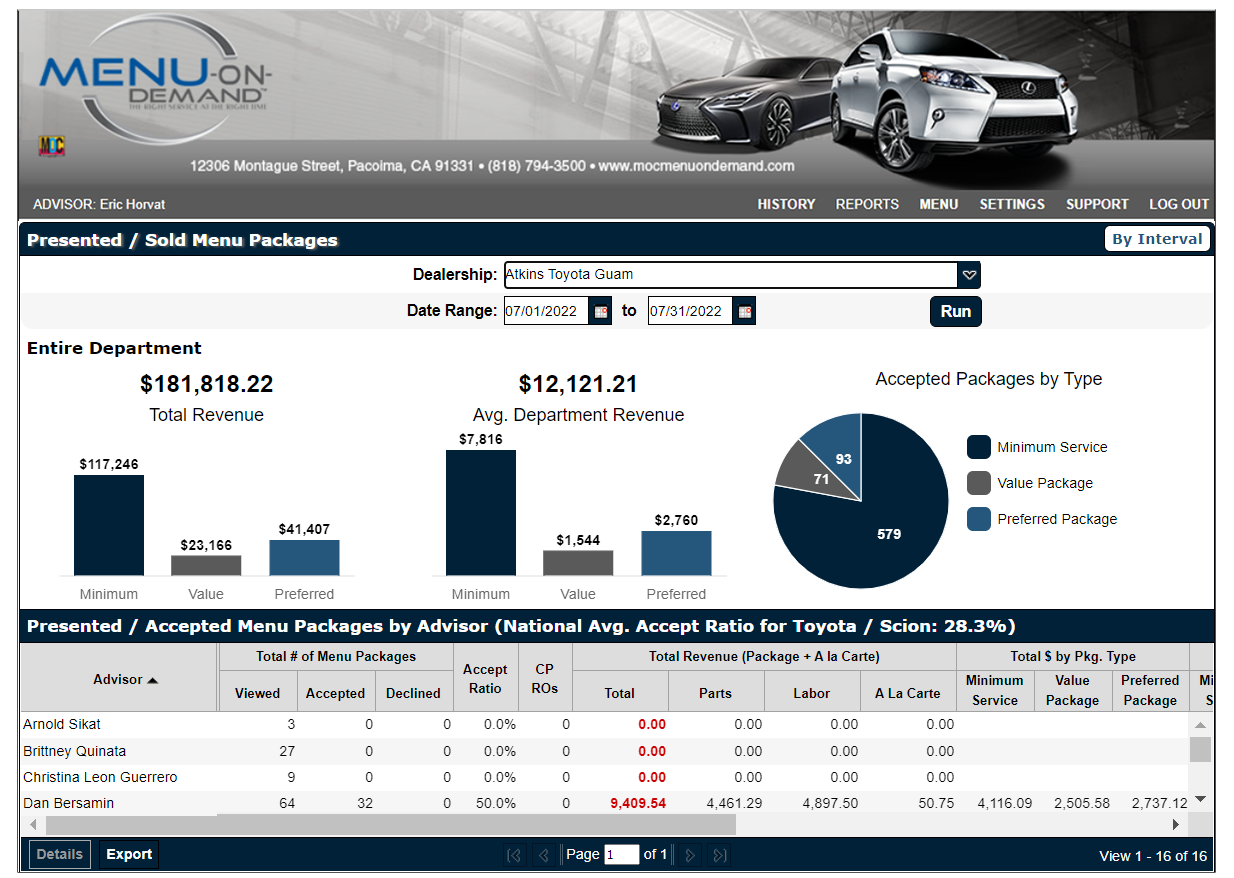Go to last page pager icon
Viewport: 1234px width, 878px height.
pyautogui.click(x=720, y=855)
